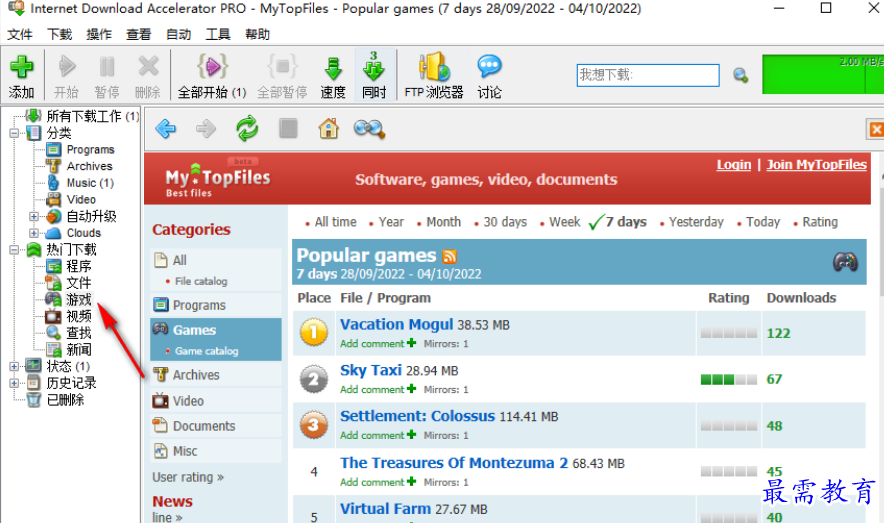The image size is (884, 523).
Task: Go back with the blue arrow
Action: pos(166,129)
